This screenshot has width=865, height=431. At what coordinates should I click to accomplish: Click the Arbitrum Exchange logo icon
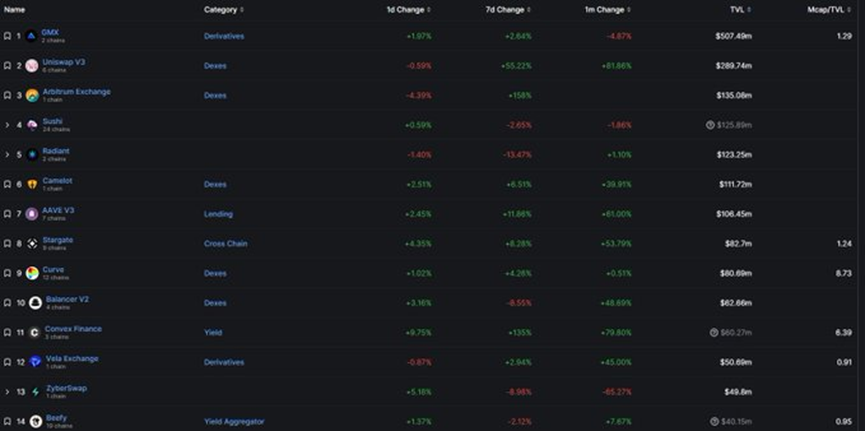click(x=32, y=95)
